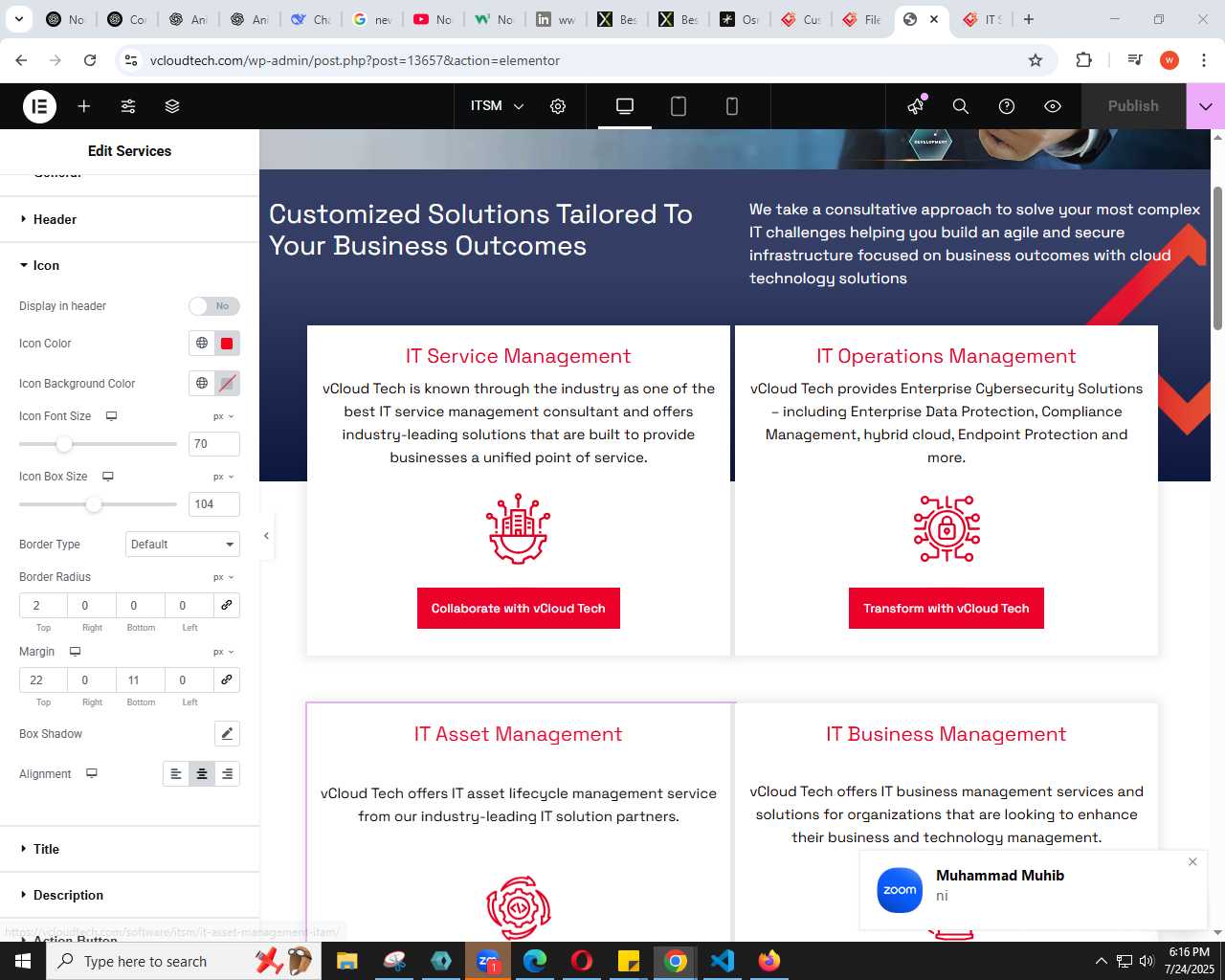The width and height of the screenshot is (1225, 980).
Task: Select the IT Service Management heading
Action: point(519,356)
